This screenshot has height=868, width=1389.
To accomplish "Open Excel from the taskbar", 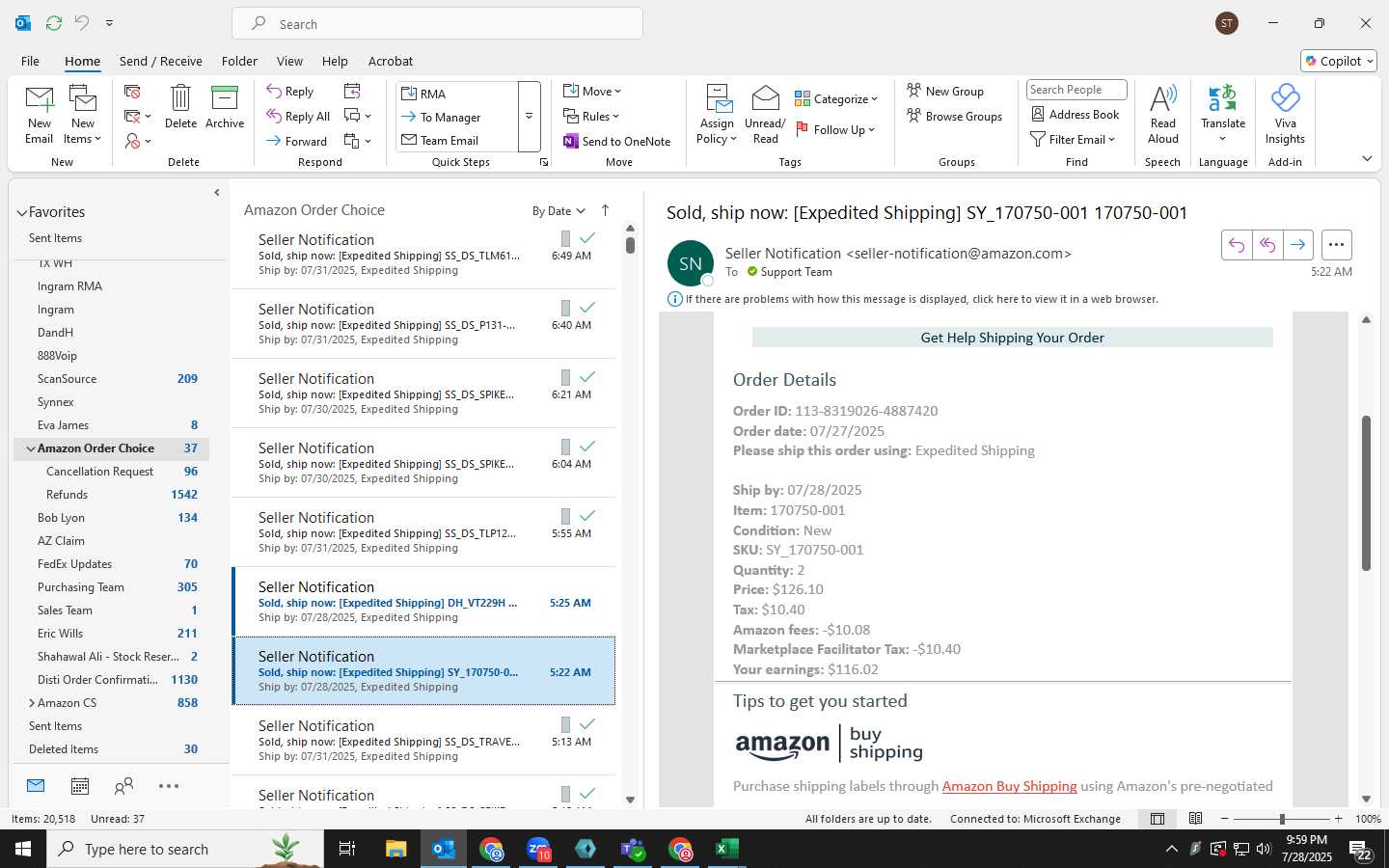I will tap(726, 849).
